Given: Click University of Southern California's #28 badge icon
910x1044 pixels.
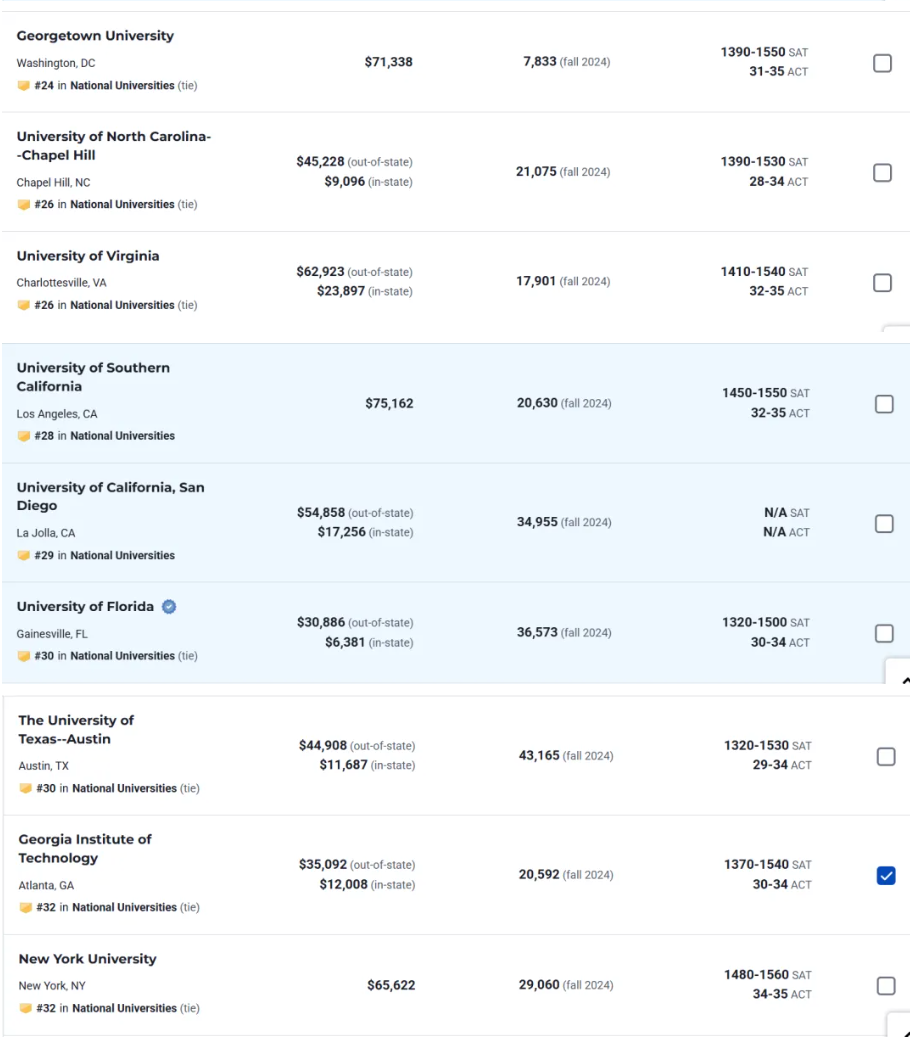Looking at the screenshot, I should tap(23, 436).
